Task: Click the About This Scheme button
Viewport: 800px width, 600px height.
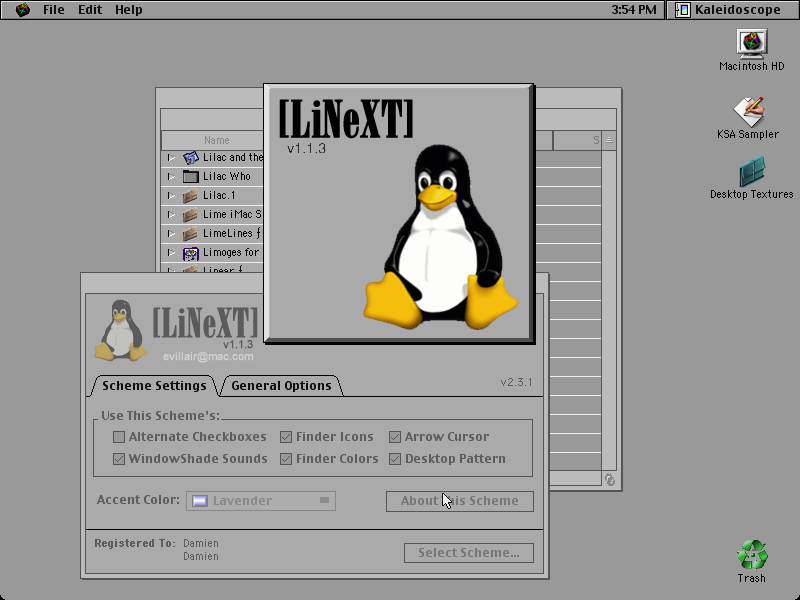Action: 460,501
